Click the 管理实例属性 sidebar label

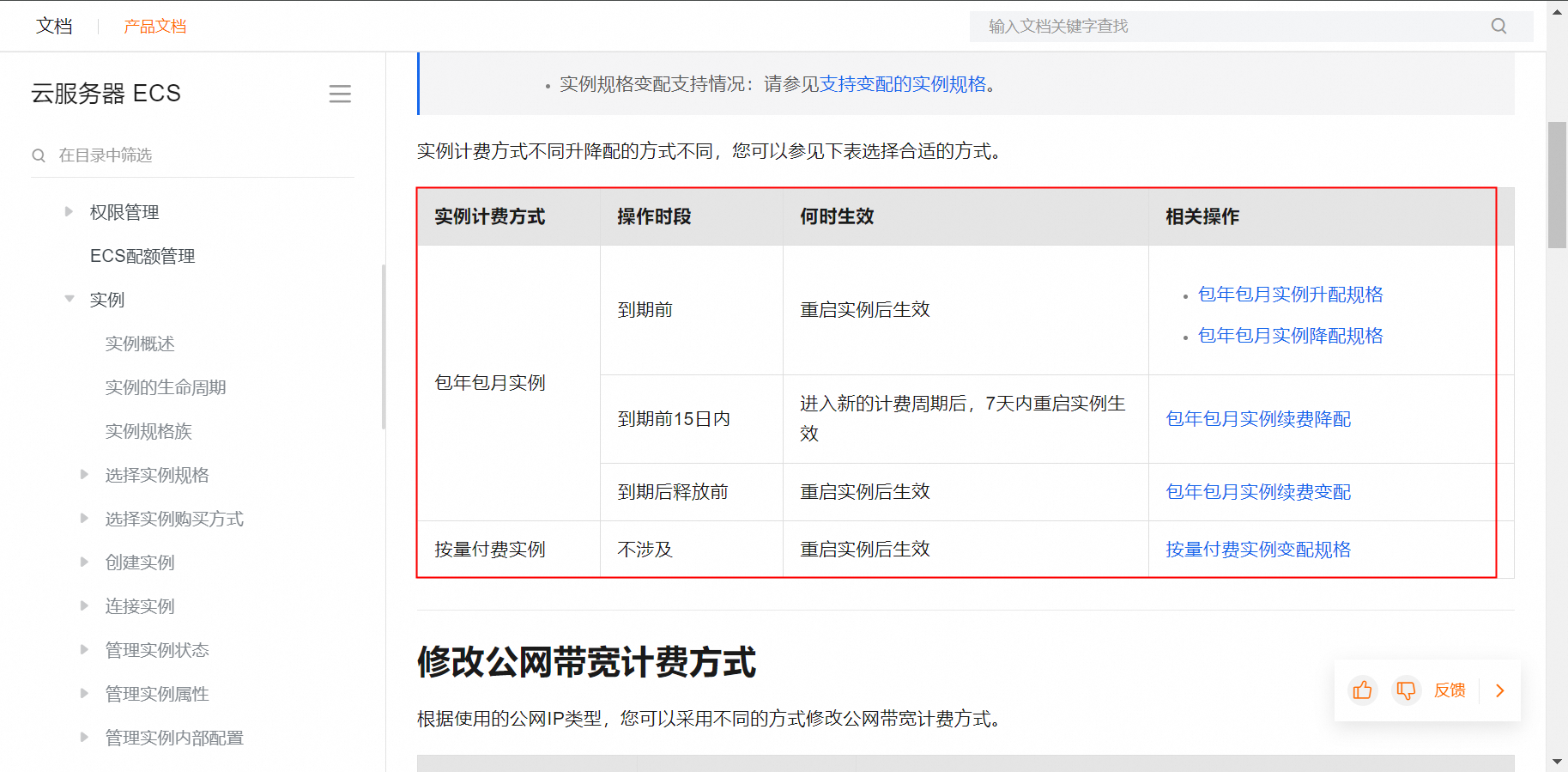click(157, 694)
